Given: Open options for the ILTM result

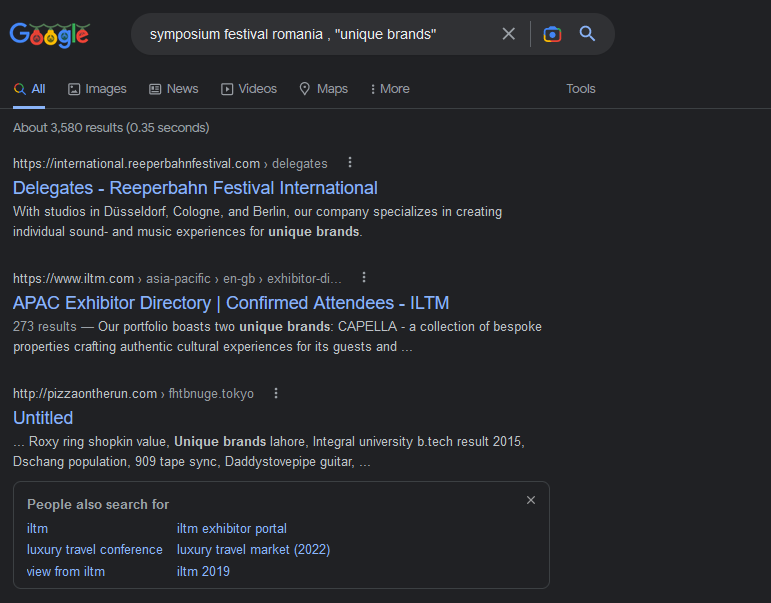Looking at the screenshot, I should click(364, 277).
